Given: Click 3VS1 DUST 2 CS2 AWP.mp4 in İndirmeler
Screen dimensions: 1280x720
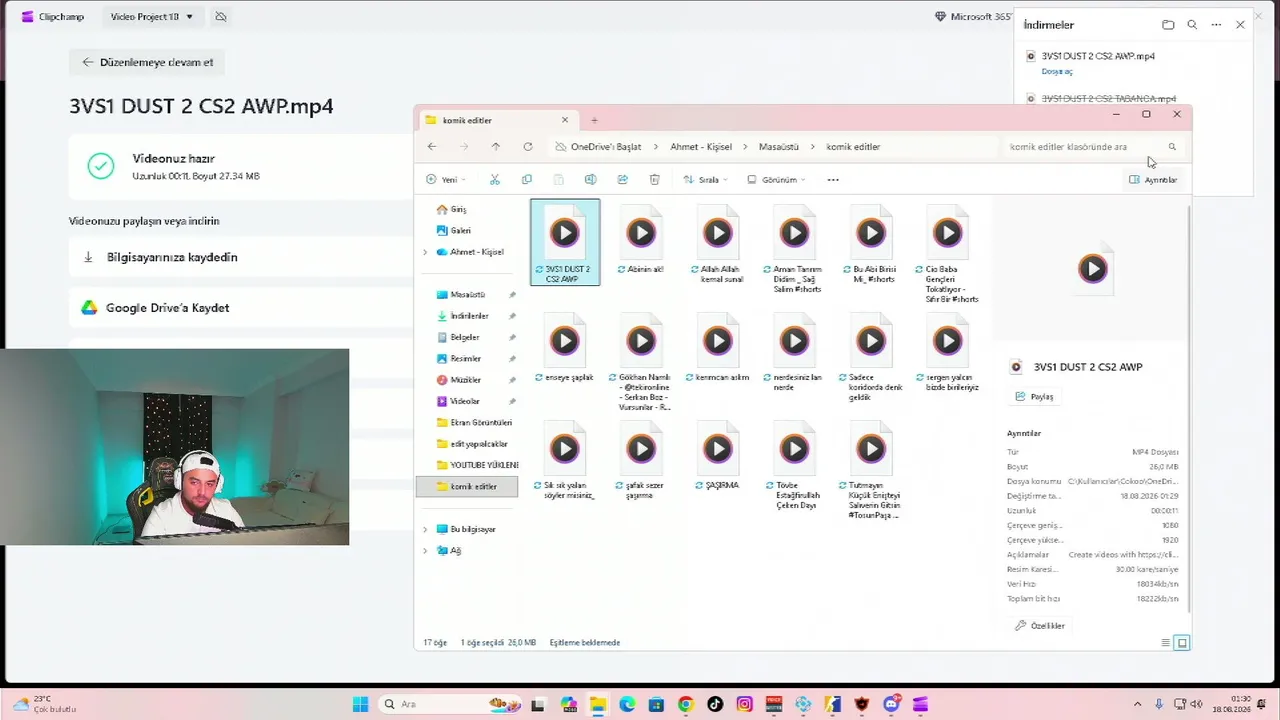Looking at the screenshot, I should tap(1098, 56).
